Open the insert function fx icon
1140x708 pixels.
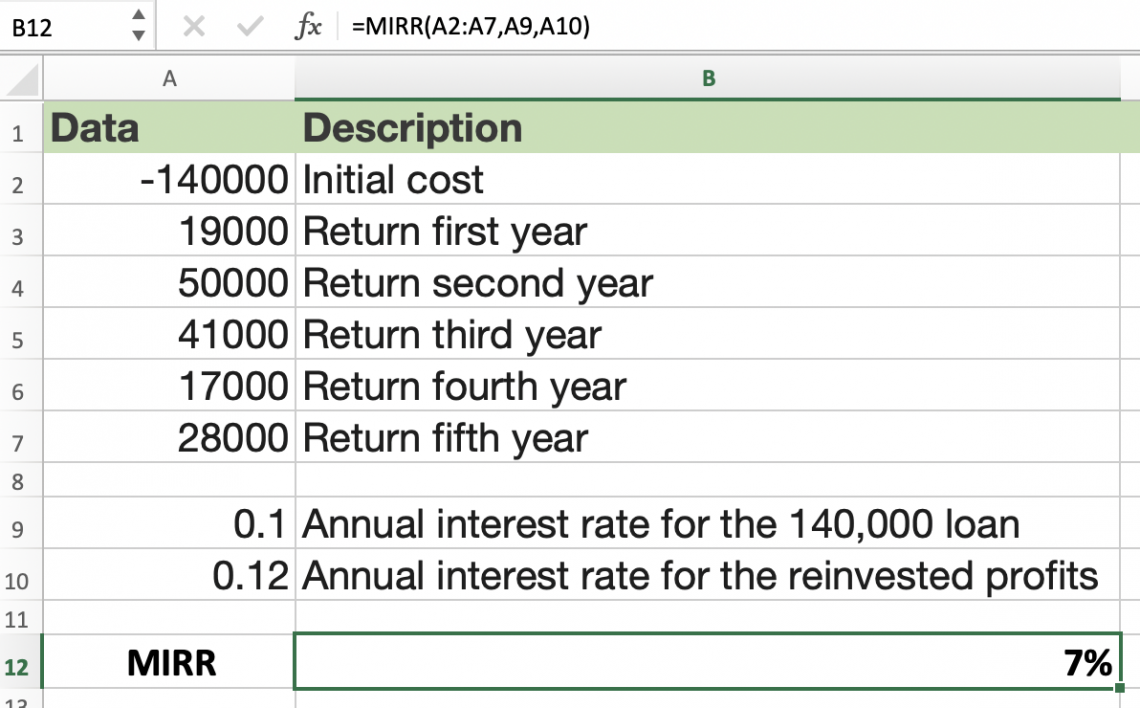[308, 27]
